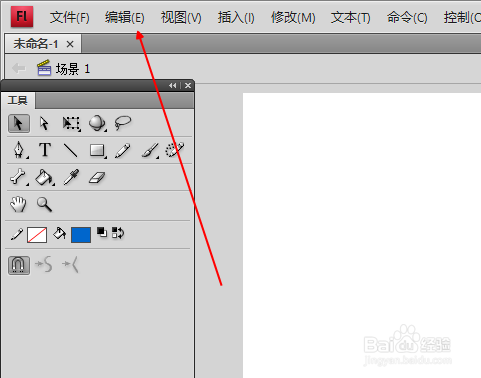Select the 3D Rotation tool
481x378 pixels.
(x=97, y=124)
